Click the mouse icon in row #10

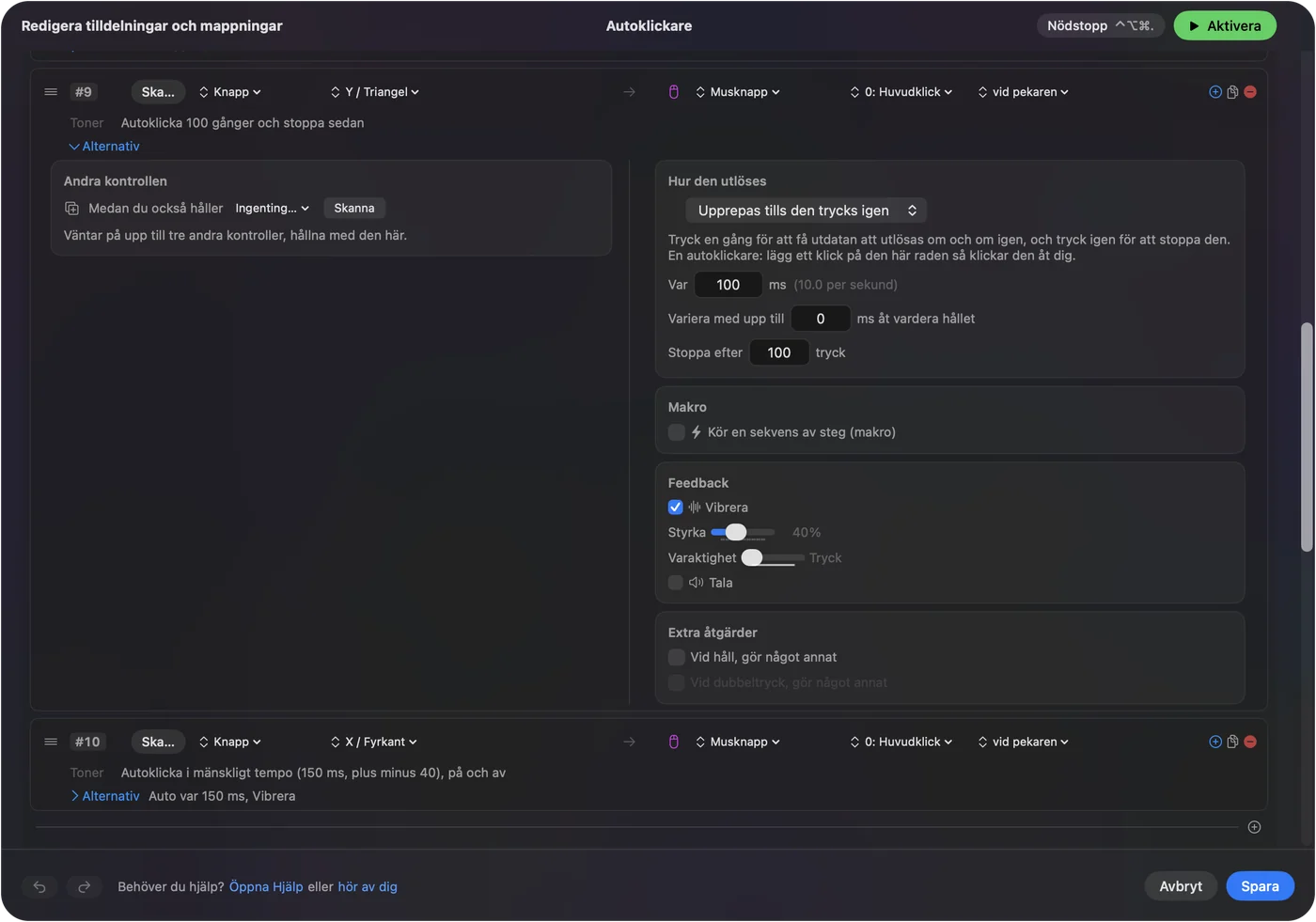[x=673, y=742]
